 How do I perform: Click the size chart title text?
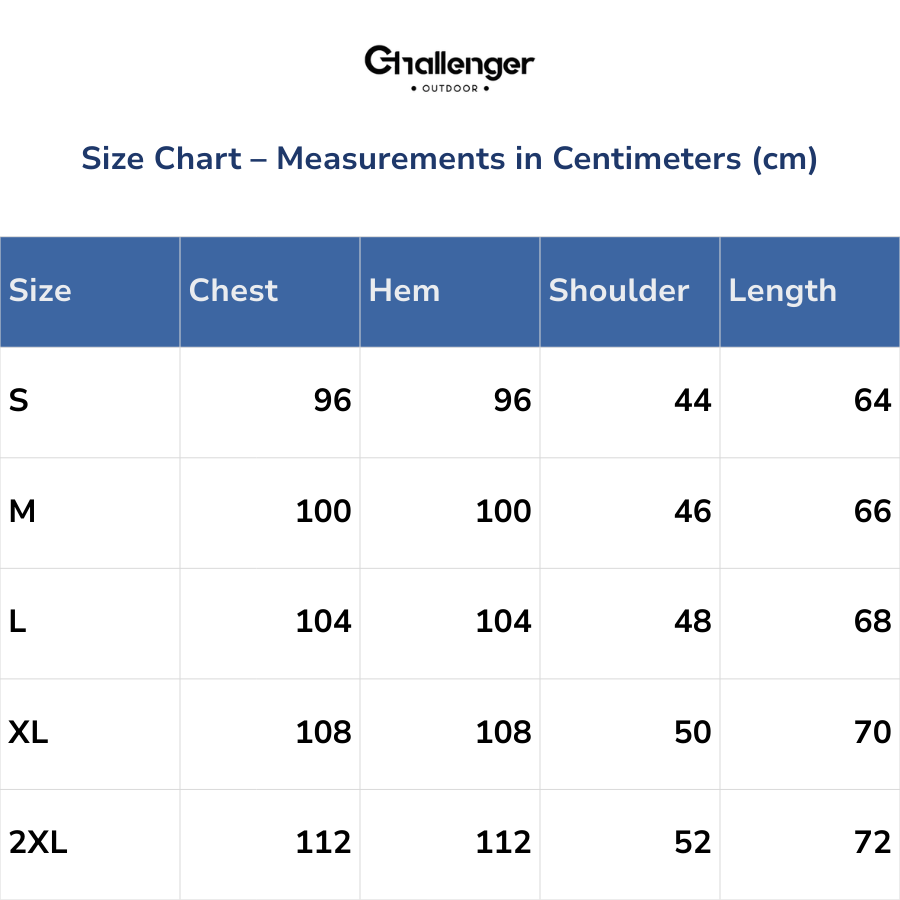(x=449, y=159)
